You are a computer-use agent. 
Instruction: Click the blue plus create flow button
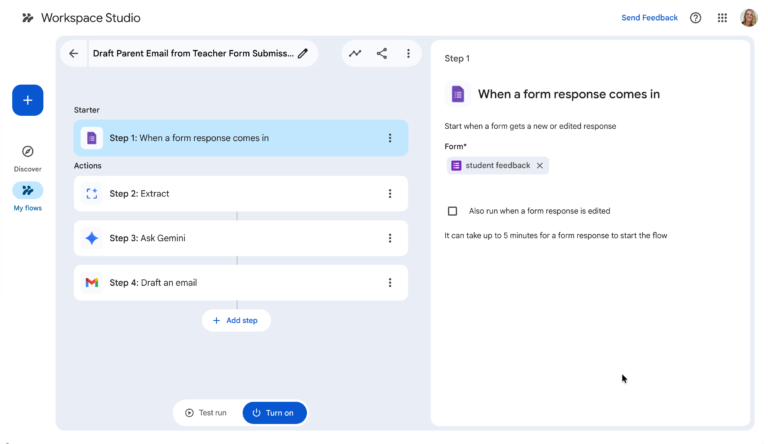[x=27, y=100]
